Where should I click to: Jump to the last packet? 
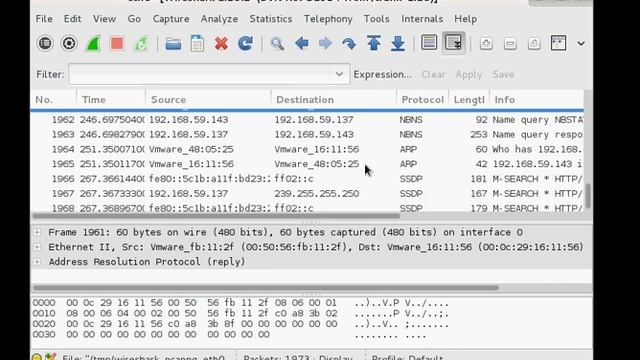[x=398, y=43]
